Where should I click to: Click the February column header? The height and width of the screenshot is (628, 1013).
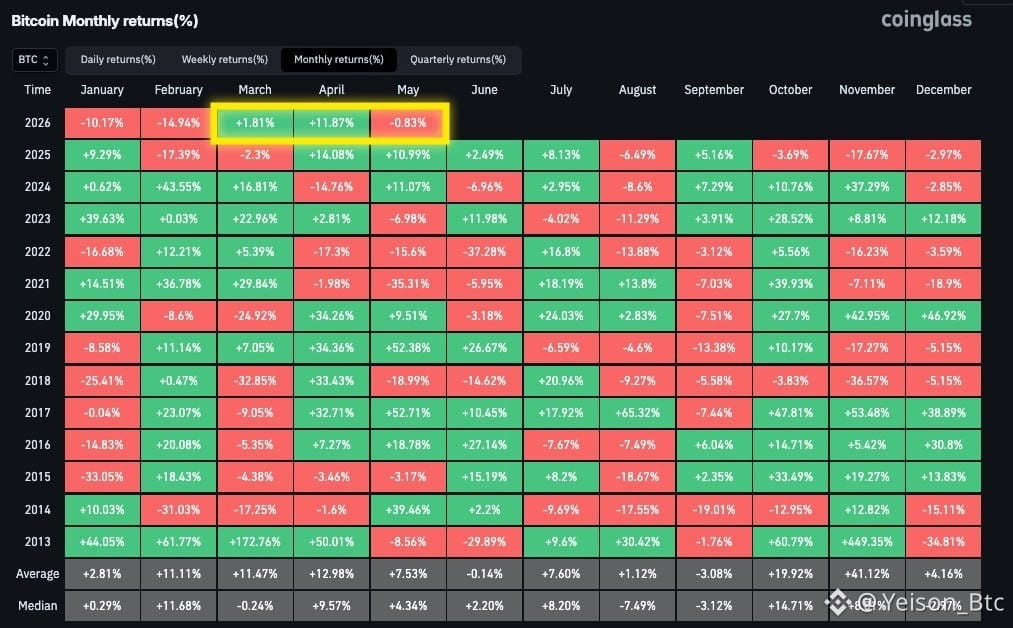178,90
